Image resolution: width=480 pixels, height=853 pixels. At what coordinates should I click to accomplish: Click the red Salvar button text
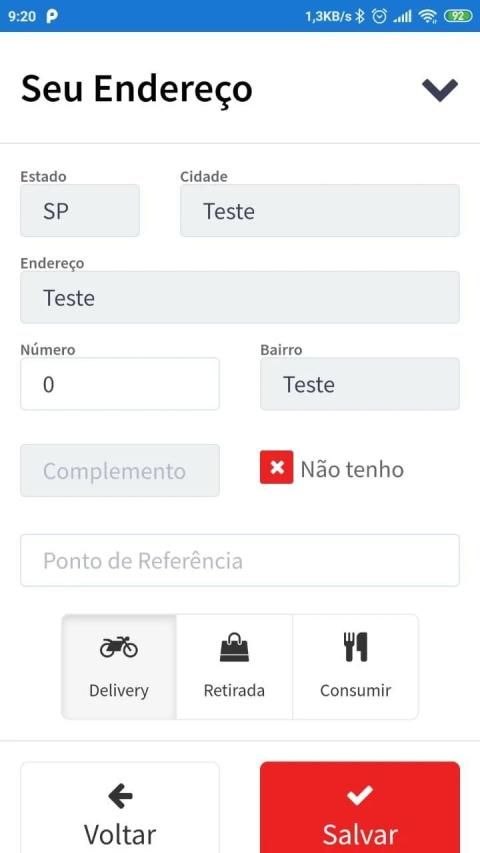(x=360, y=835)
